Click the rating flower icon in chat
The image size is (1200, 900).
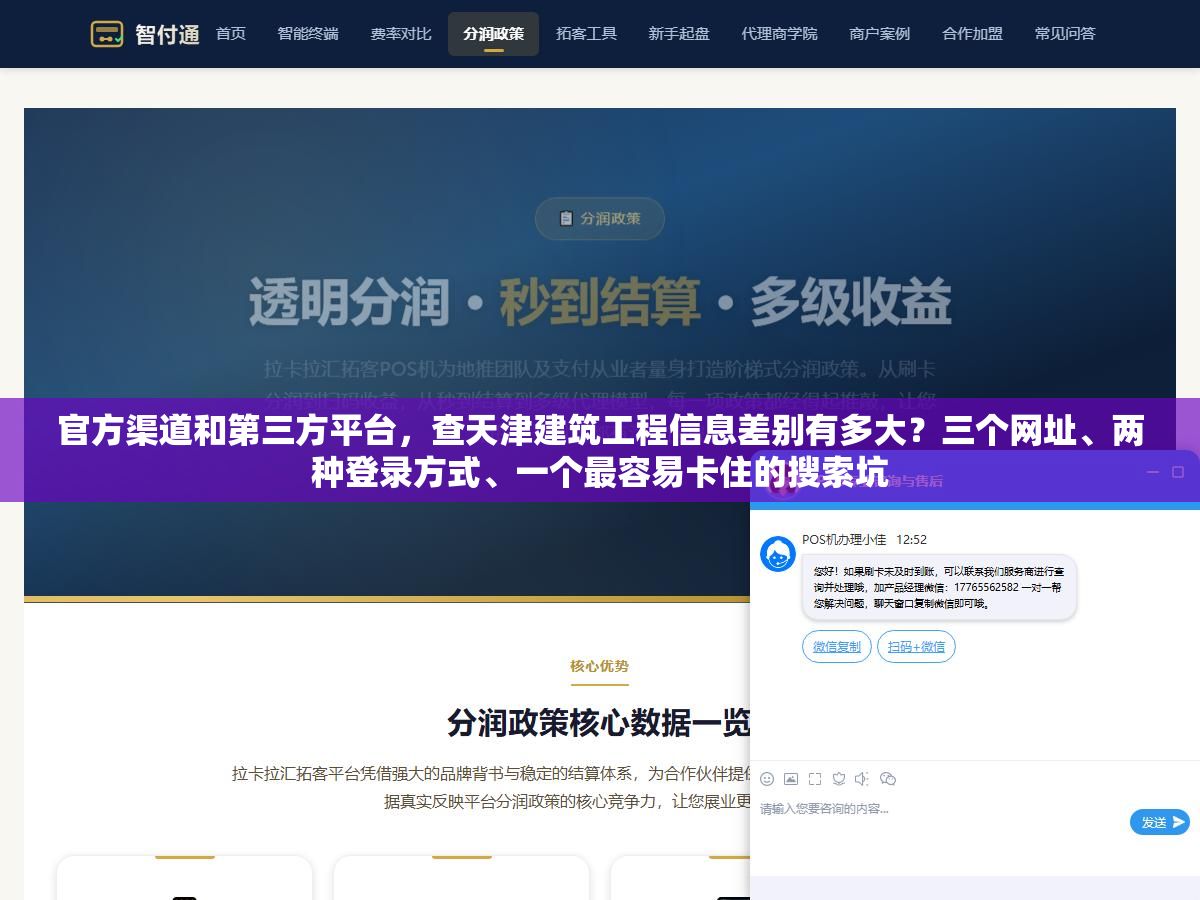point(839,779)
